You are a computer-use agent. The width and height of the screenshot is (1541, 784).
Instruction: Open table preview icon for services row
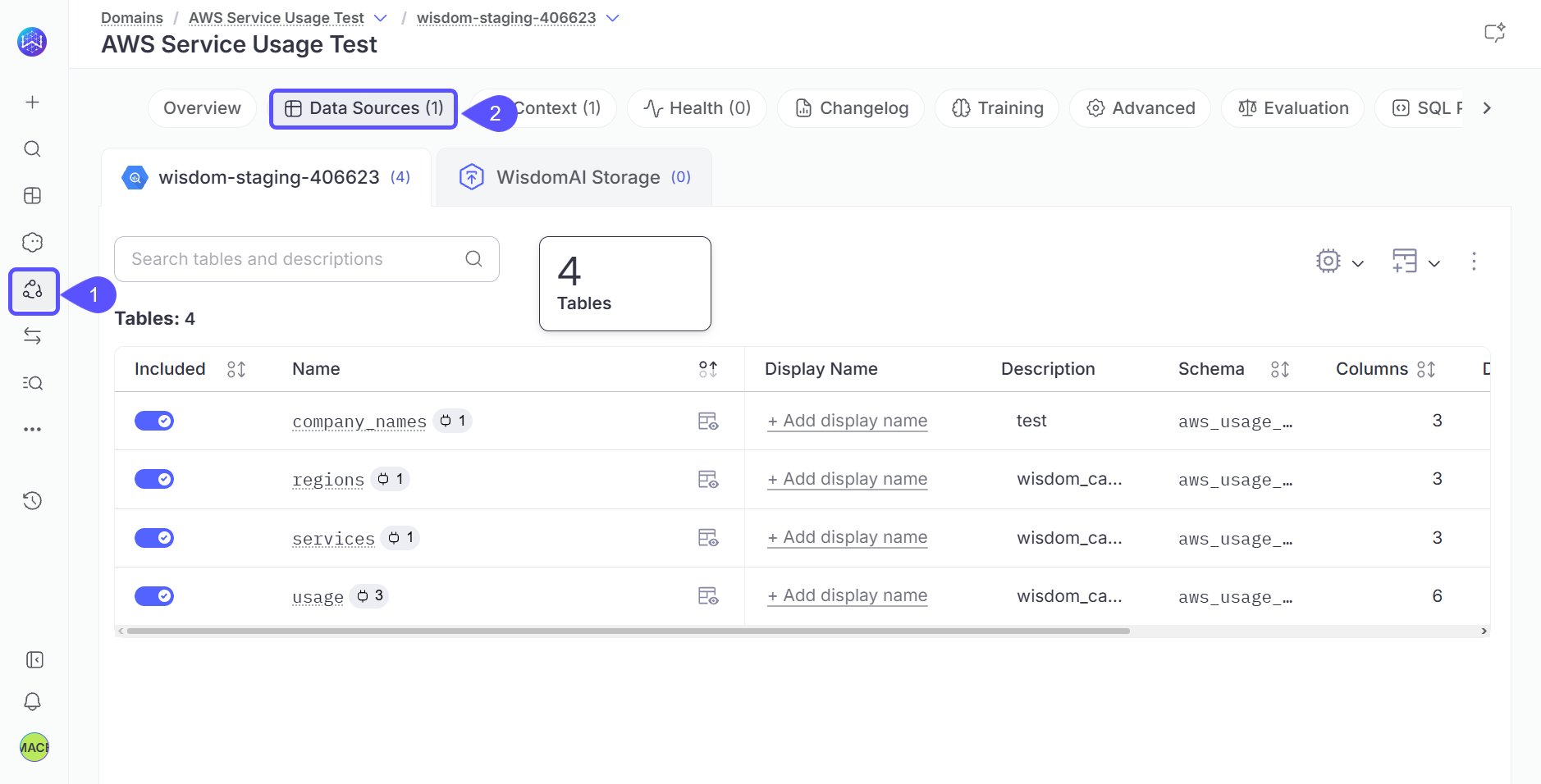[x=707, y=537]
